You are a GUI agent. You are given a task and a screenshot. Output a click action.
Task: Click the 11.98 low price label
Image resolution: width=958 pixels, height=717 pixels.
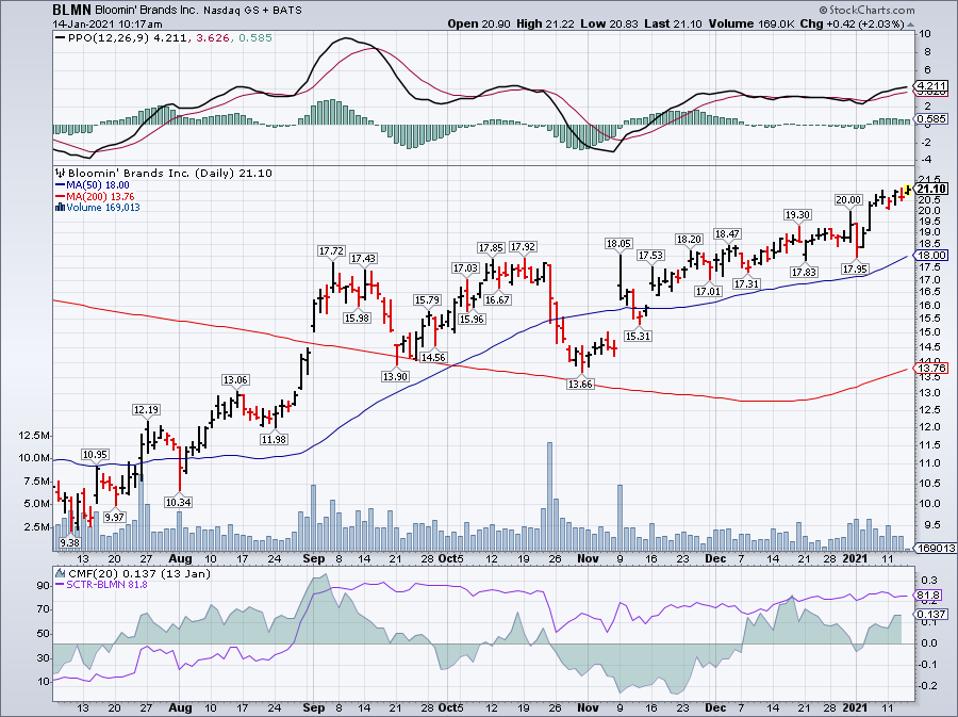pos(274,439)
